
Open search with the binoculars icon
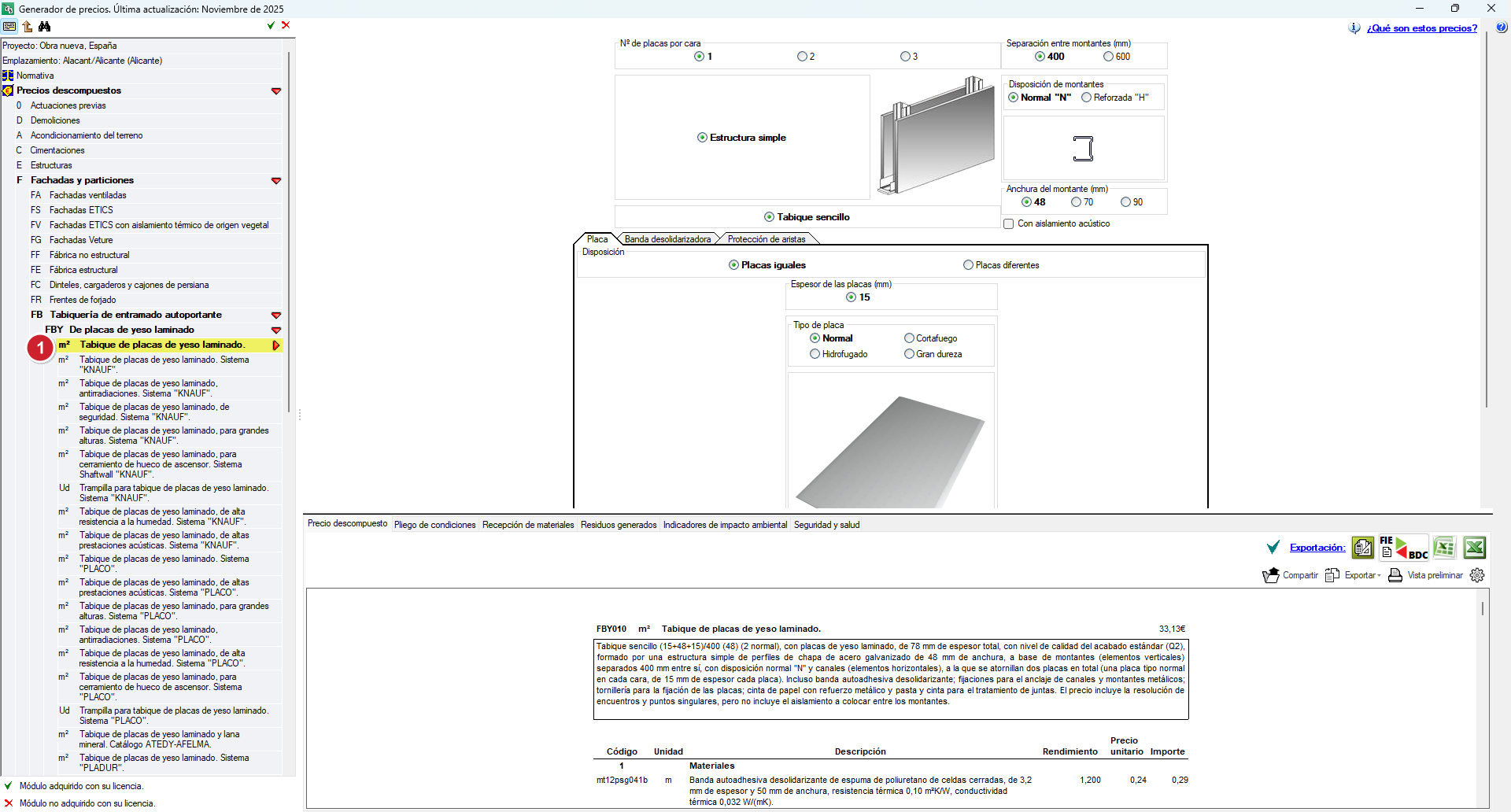pyautogui.click(x=45, y=26)
